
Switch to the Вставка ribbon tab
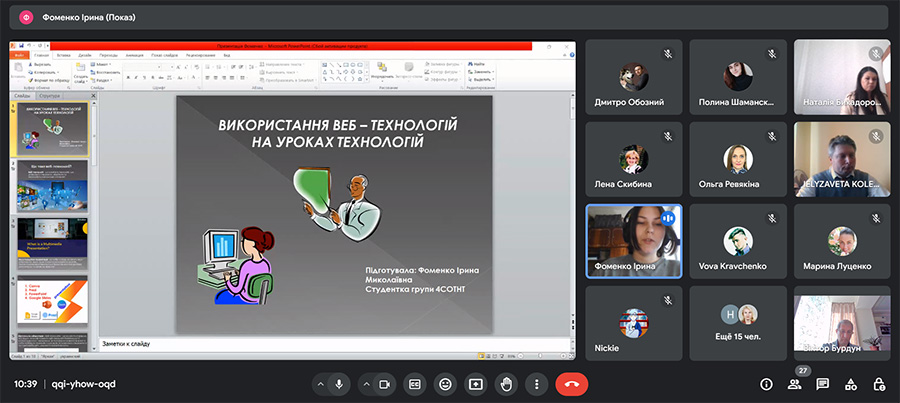[x=62, y=55]
